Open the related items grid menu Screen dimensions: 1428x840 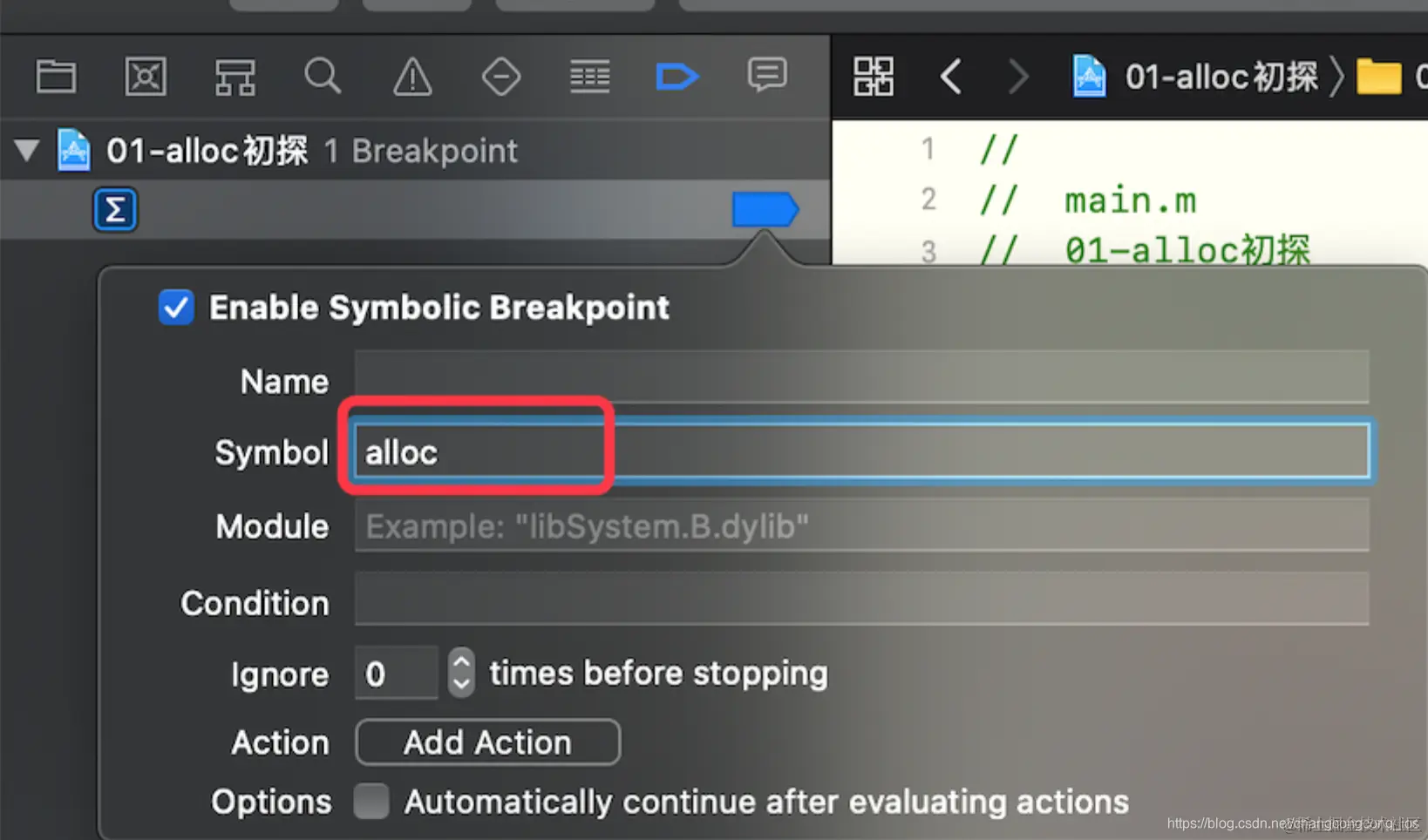coord(874,77)
